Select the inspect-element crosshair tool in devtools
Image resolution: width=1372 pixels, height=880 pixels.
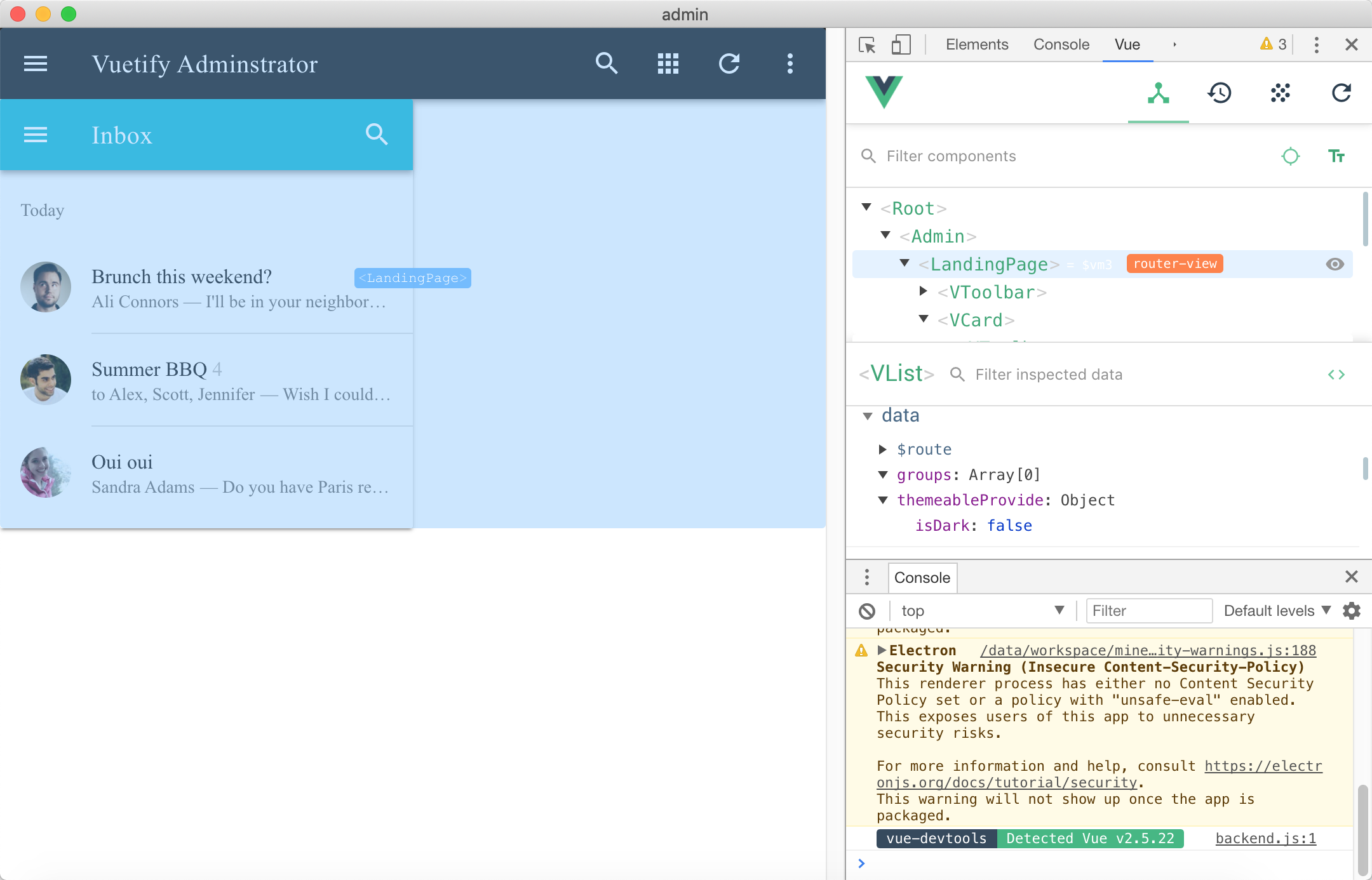point(866,44)
